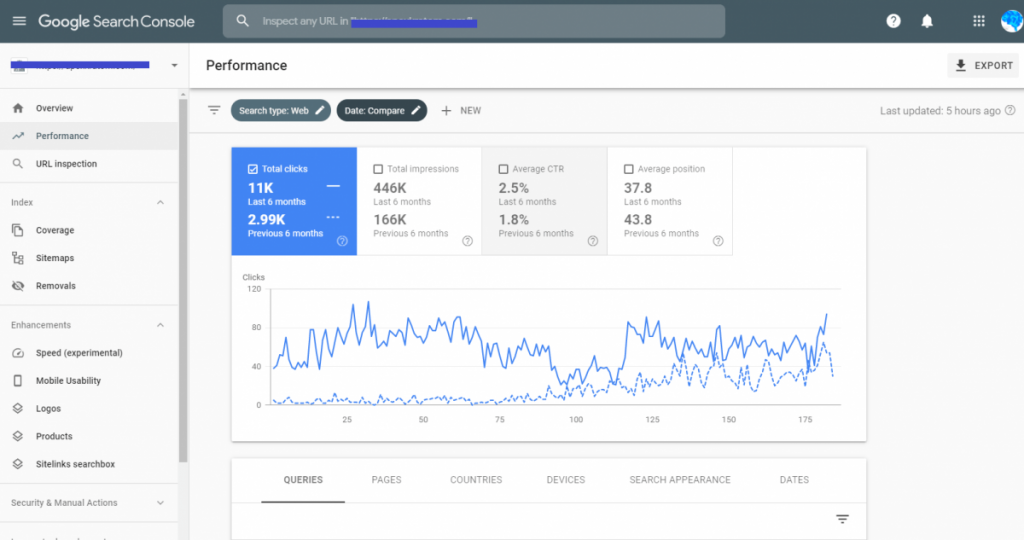The image size is (1024, 540).
Task: Collapse the Index section
Action: (160, 202)
